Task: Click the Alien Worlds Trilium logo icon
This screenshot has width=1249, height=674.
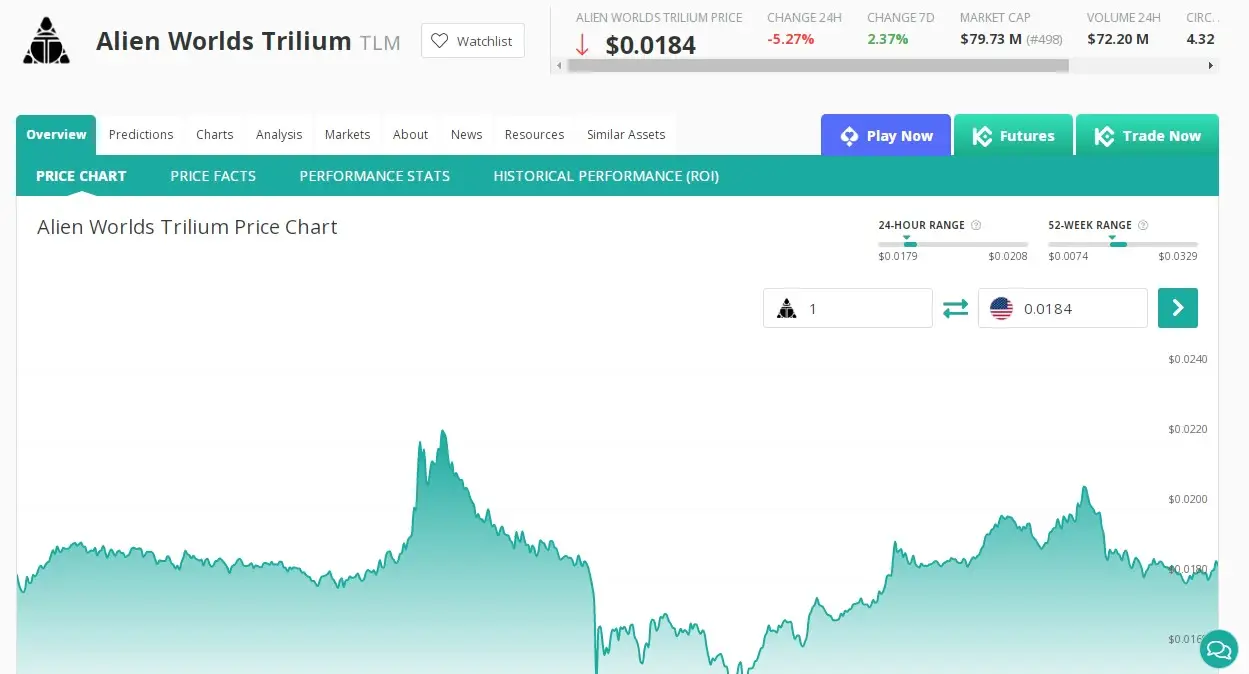Action: tap(46, 41)
